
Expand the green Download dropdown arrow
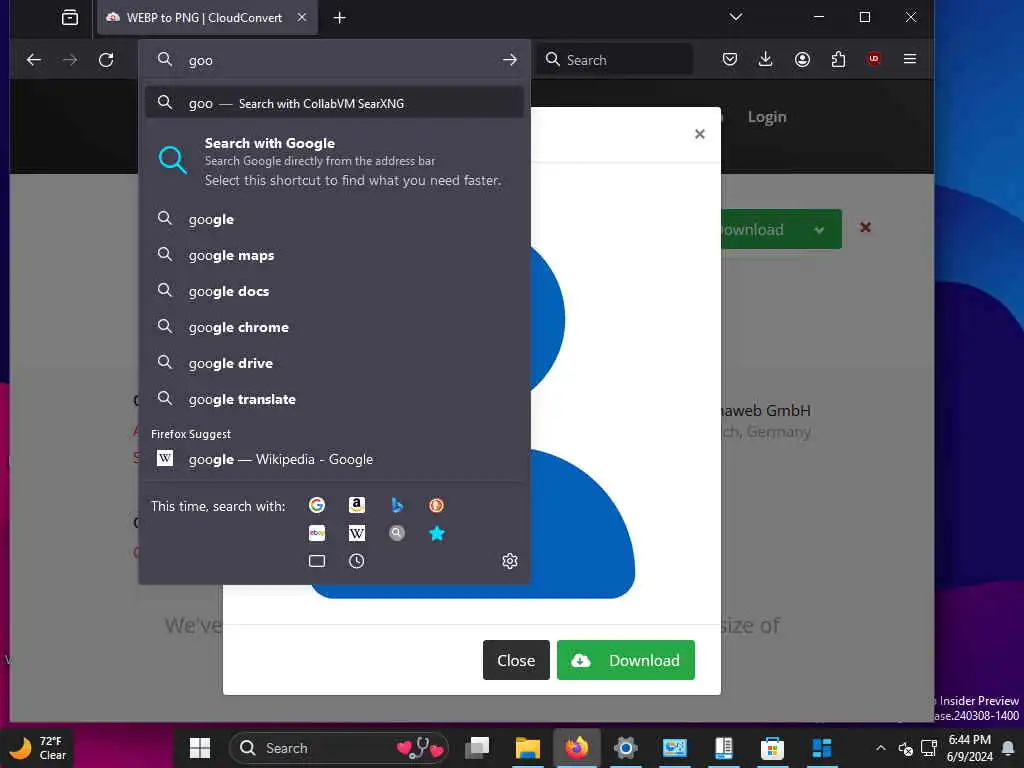(818, 229)
